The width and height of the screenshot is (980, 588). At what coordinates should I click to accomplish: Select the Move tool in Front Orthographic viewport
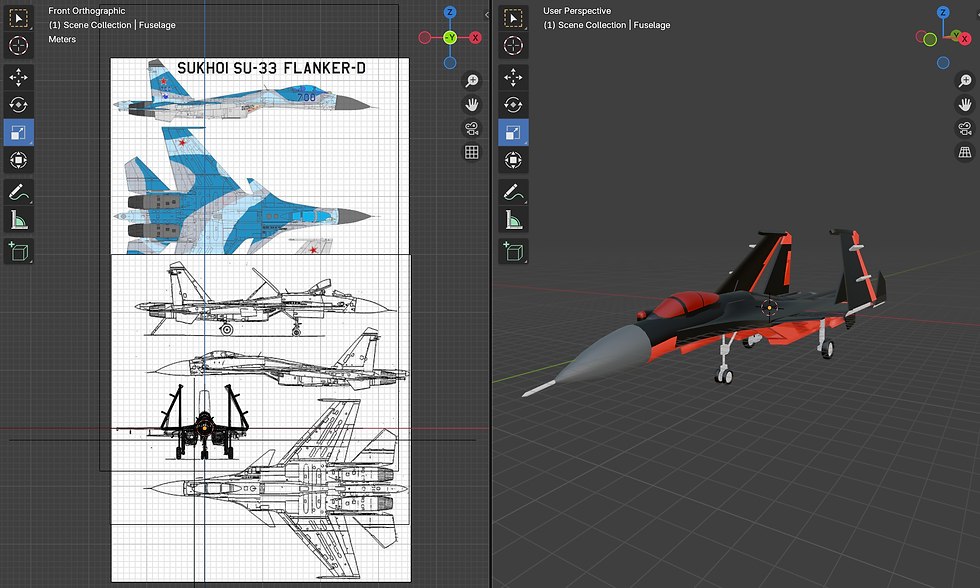click(x=19, y=77)
